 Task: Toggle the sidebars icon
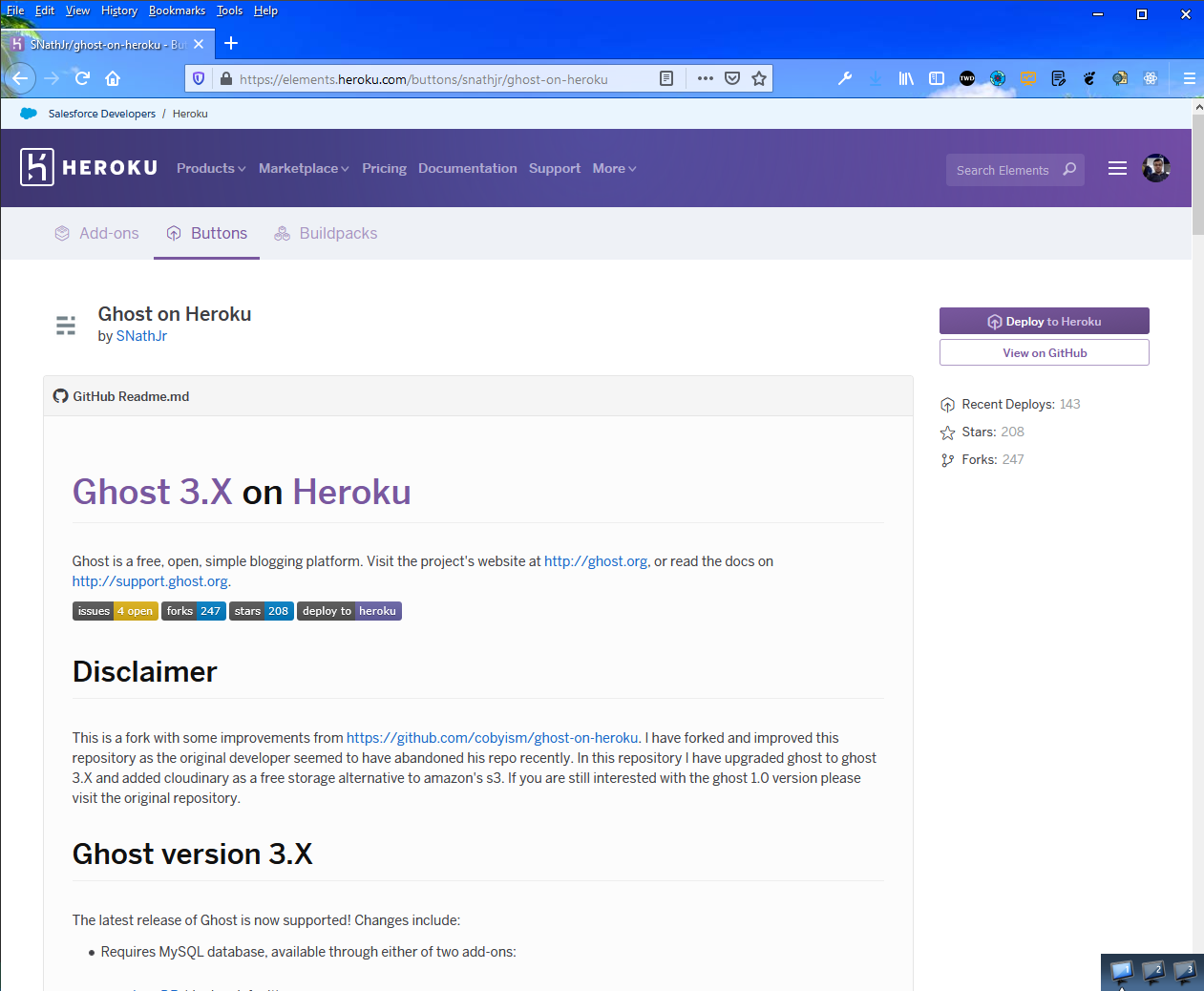coord(937,78)
